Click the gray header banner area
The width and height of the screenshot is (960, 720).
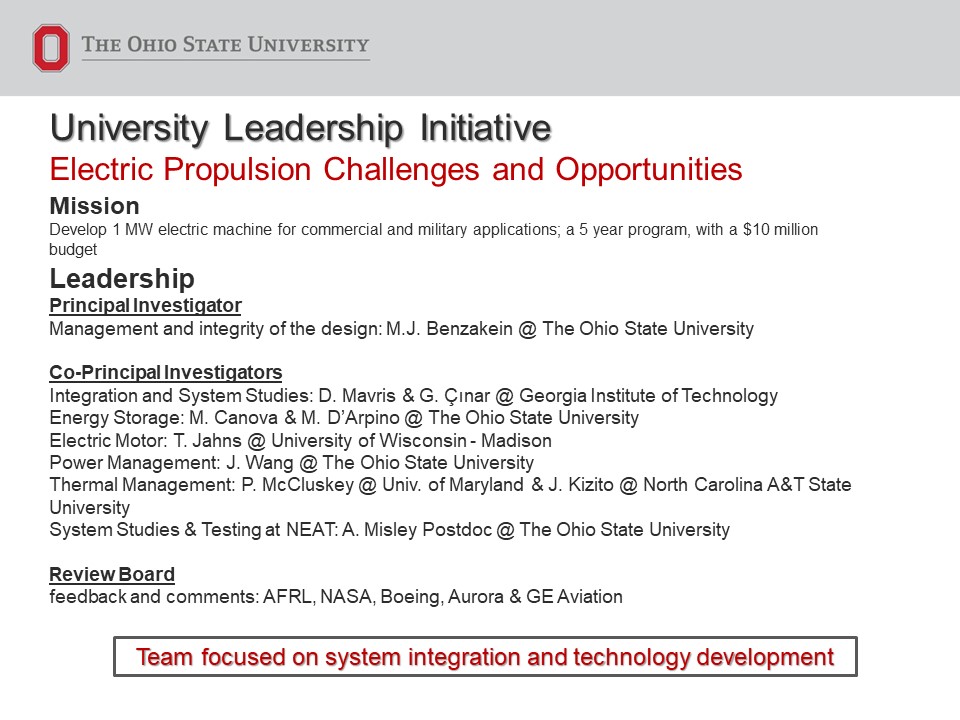(x=650, y=48)
